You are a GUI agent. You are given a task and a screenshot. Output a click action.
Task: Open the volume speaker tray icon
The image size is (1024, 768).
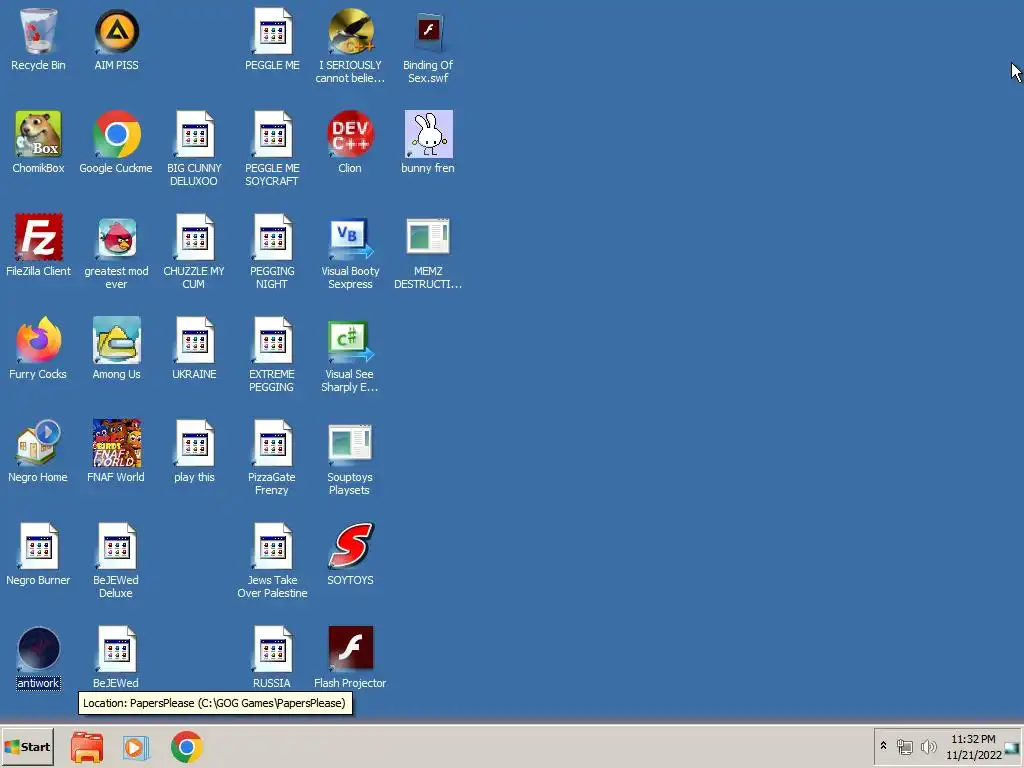tap(928, 746)
